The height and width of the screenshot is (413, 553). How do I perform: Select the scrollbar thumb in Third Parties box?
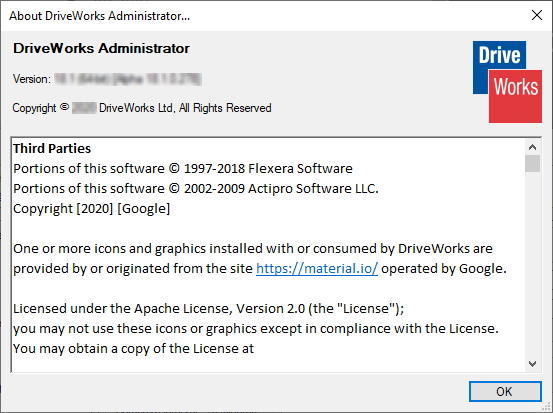(x=532, y=163)
